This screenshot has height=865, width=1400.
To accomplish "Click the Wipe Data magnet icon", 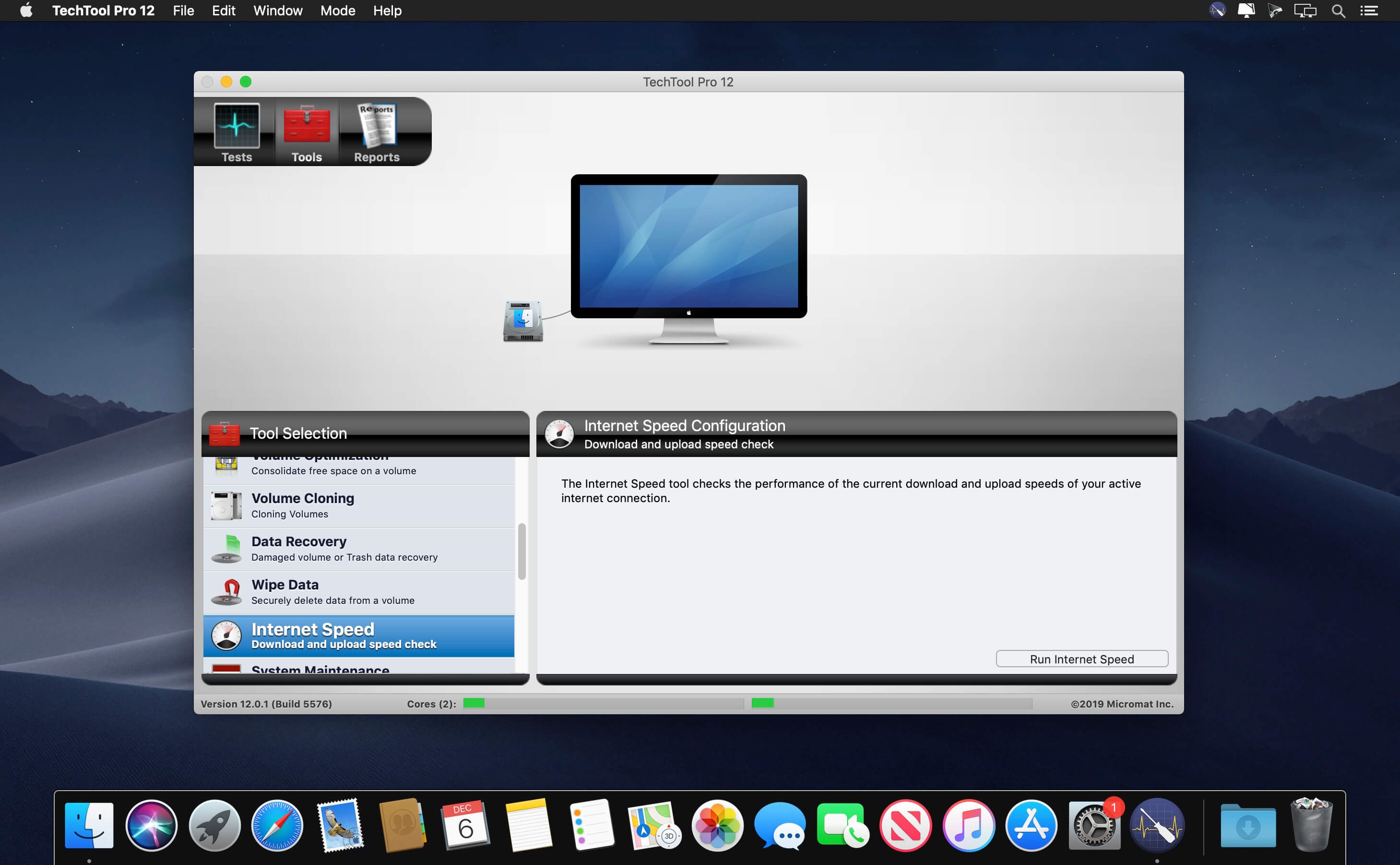I will pos(226,592).
